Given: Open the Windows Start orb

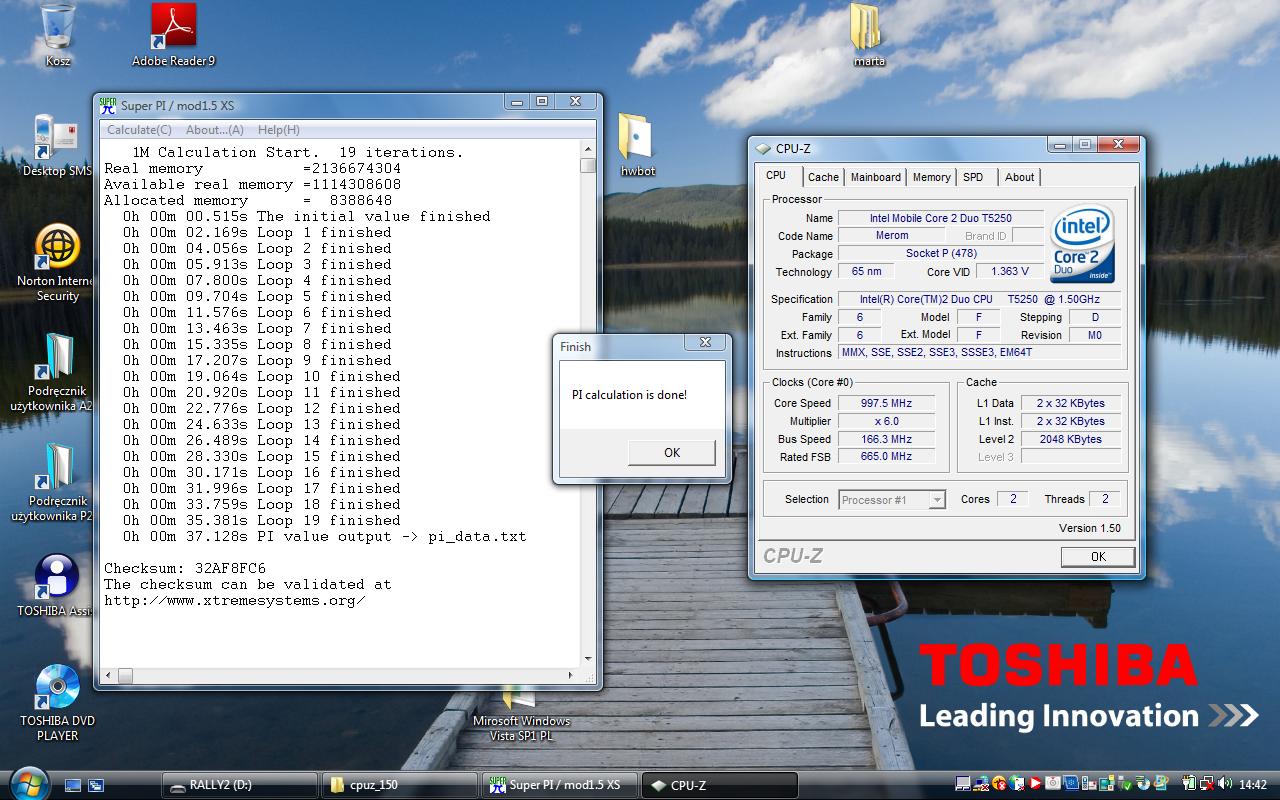Looking at the screenshot, I should point(27,784).
